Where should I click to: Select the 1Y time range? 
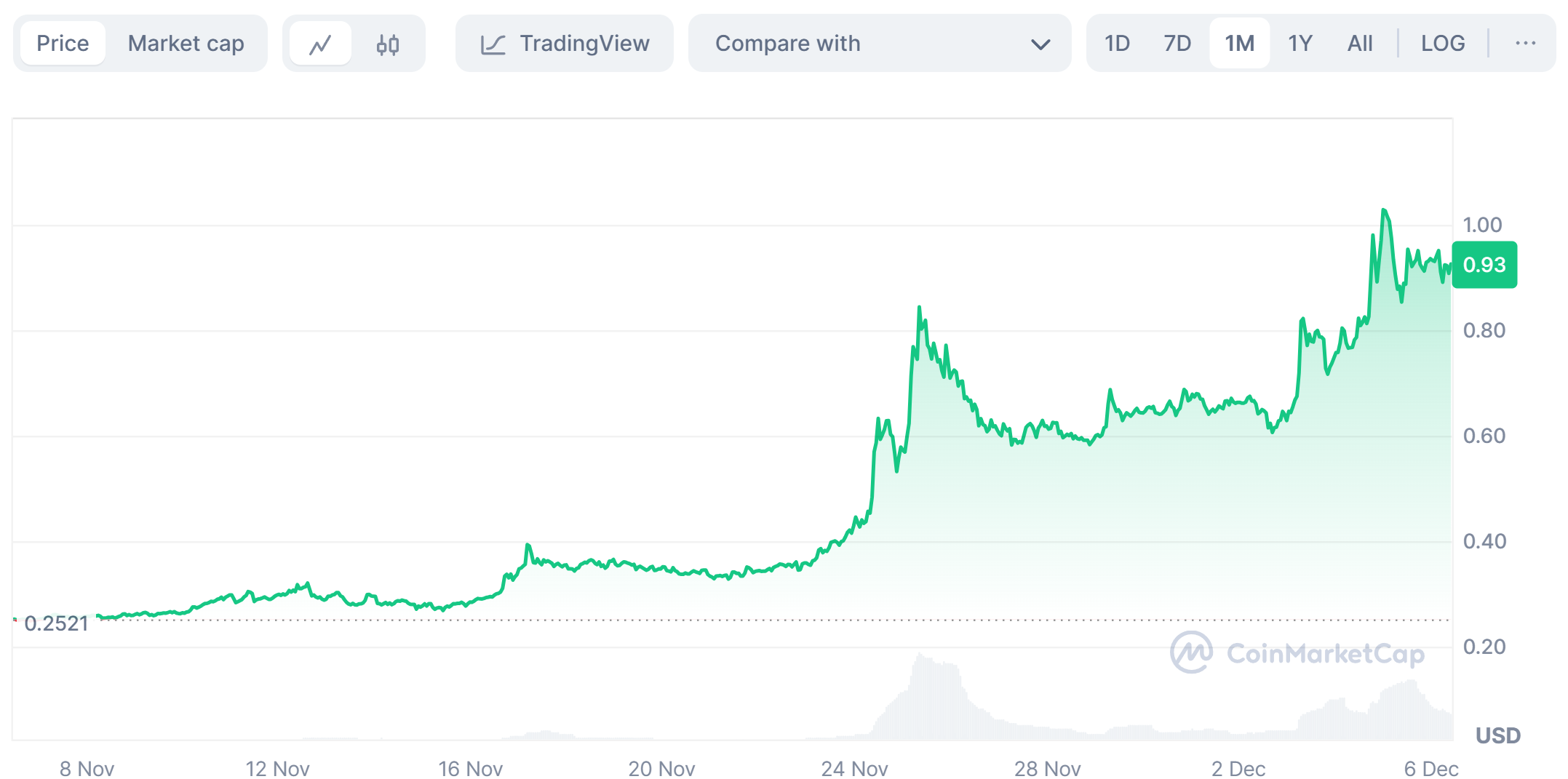point(1300,44)
